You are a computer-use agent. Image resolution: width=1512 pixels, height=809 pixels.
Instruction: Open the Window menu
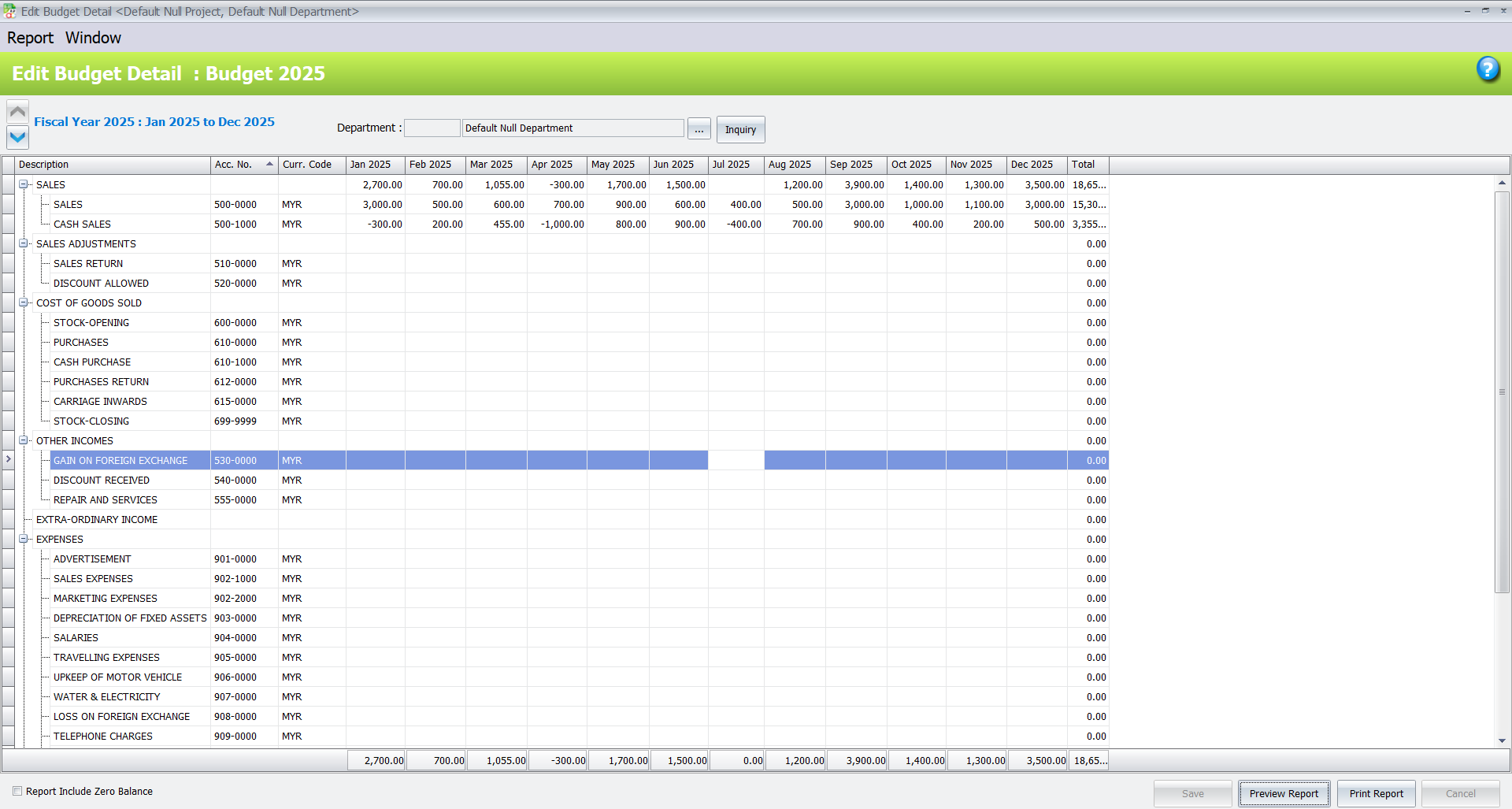pos(93,37)
